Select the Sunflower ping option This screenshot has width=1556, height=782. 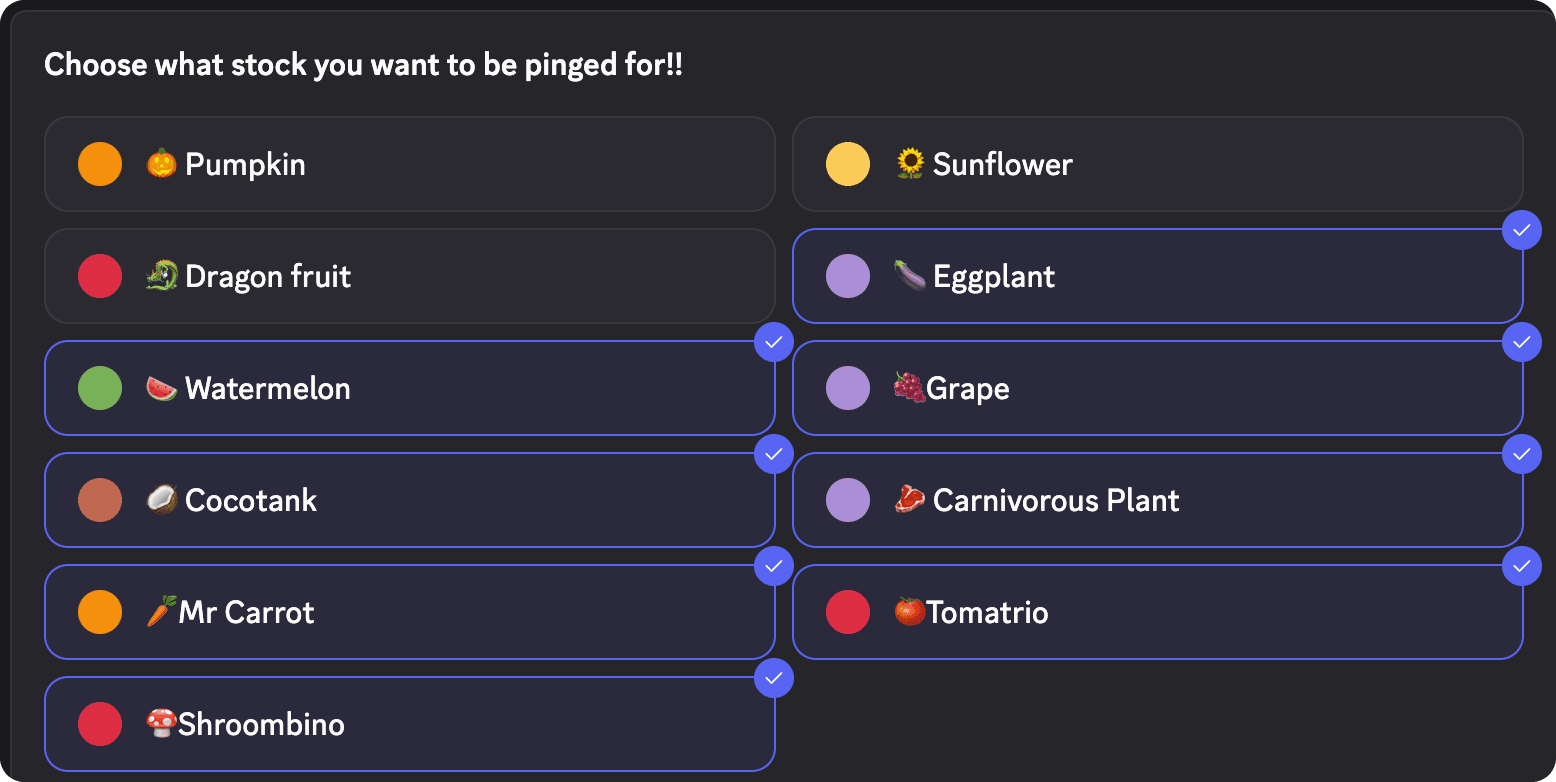[1157, 164]
